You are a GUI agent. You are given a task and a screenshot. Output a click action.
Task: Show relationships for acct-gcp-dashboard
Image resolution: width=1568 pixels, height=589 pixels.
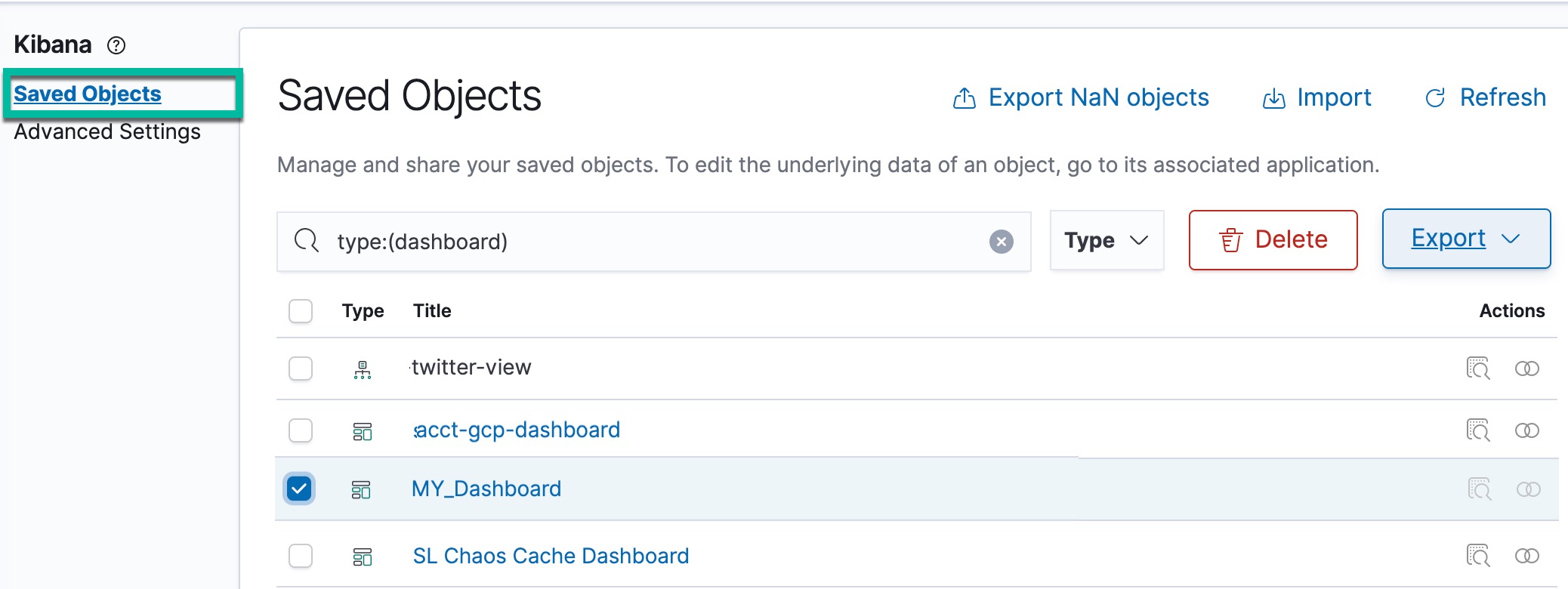[x=1526, y=430]
